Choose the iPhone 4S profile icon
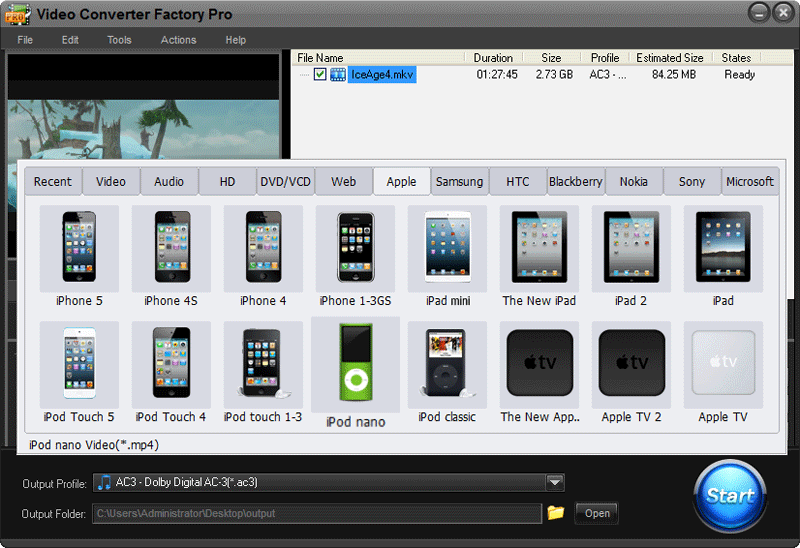The width and height of the screenshot is (800, 548). point(171,248)
